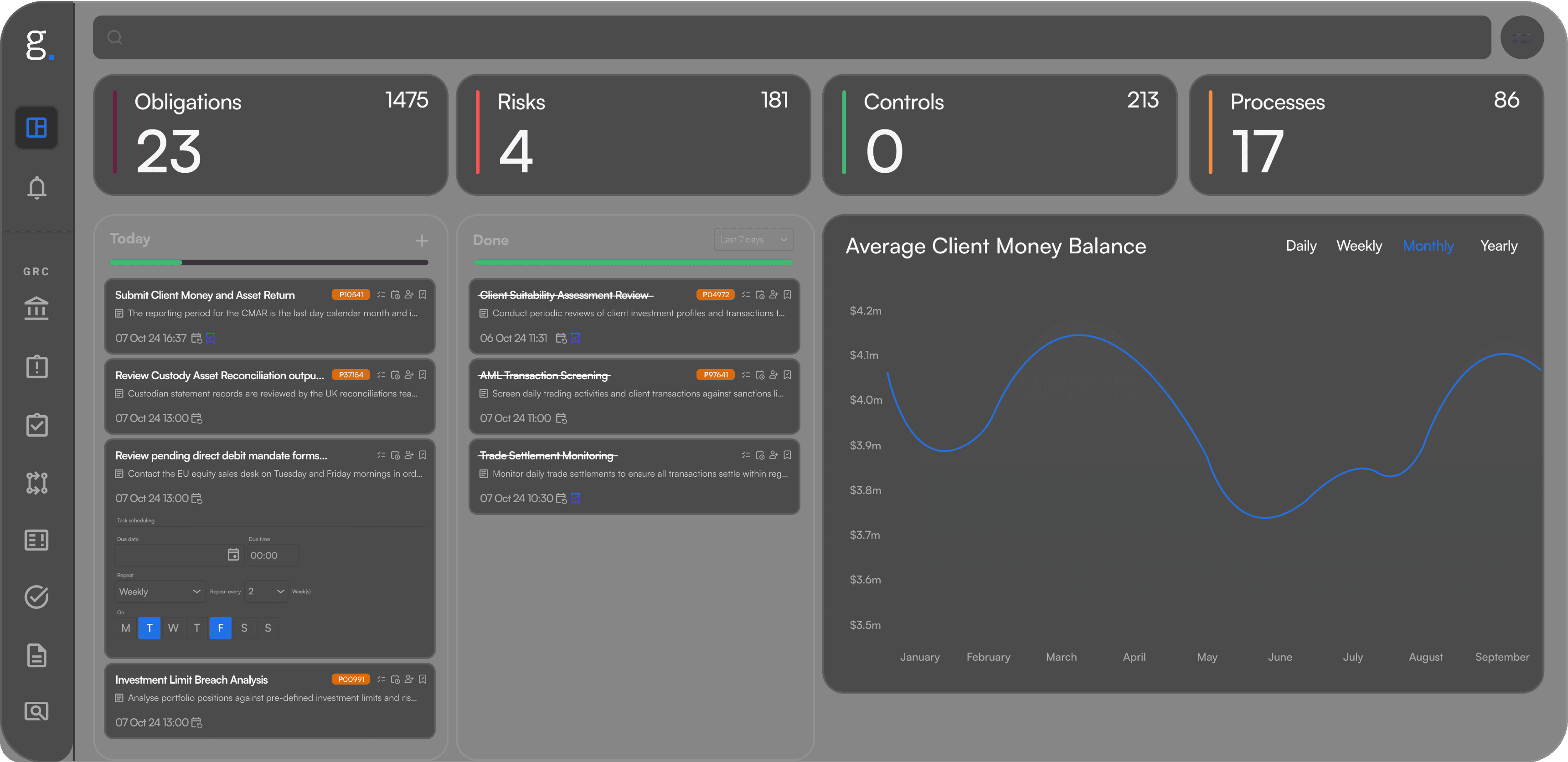Image resolution: width=1568 pixels, height=762 pixels.
Task: Open the Repeat every number dropdown
Action: point(265,591)
